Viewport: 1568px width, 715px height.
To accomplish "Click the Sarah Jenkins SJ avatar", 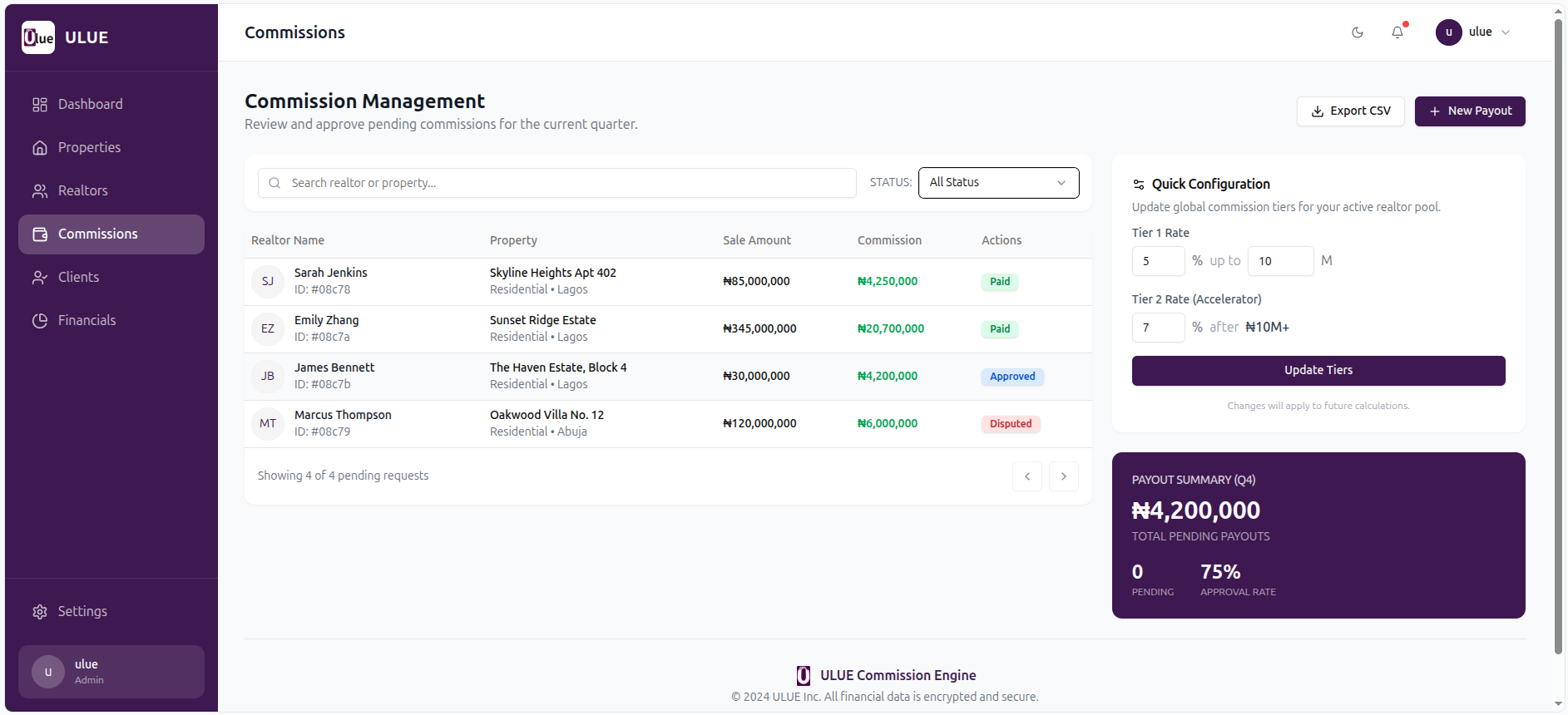I will 268,282.
